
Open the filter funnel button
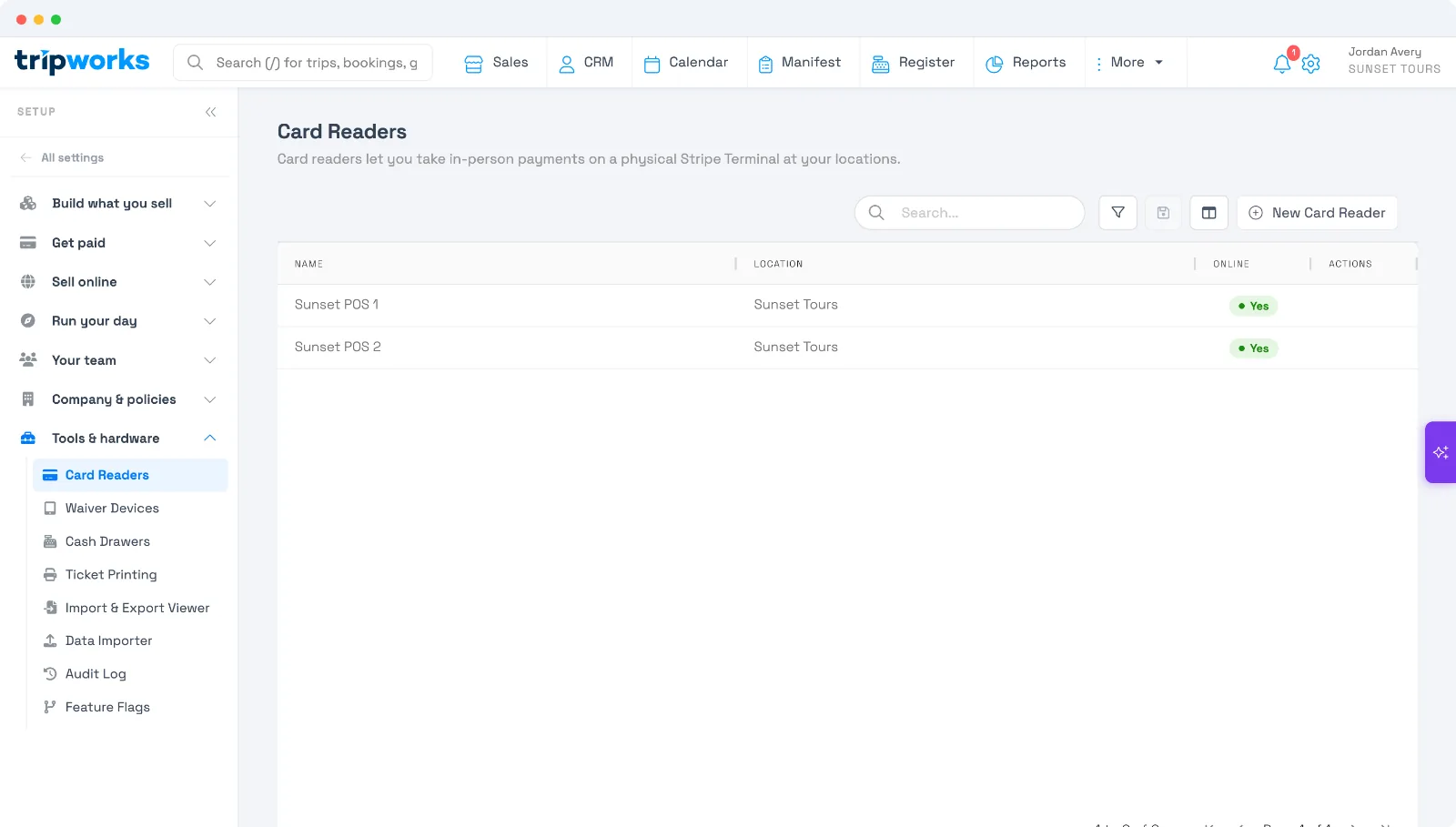point(1117,213)
